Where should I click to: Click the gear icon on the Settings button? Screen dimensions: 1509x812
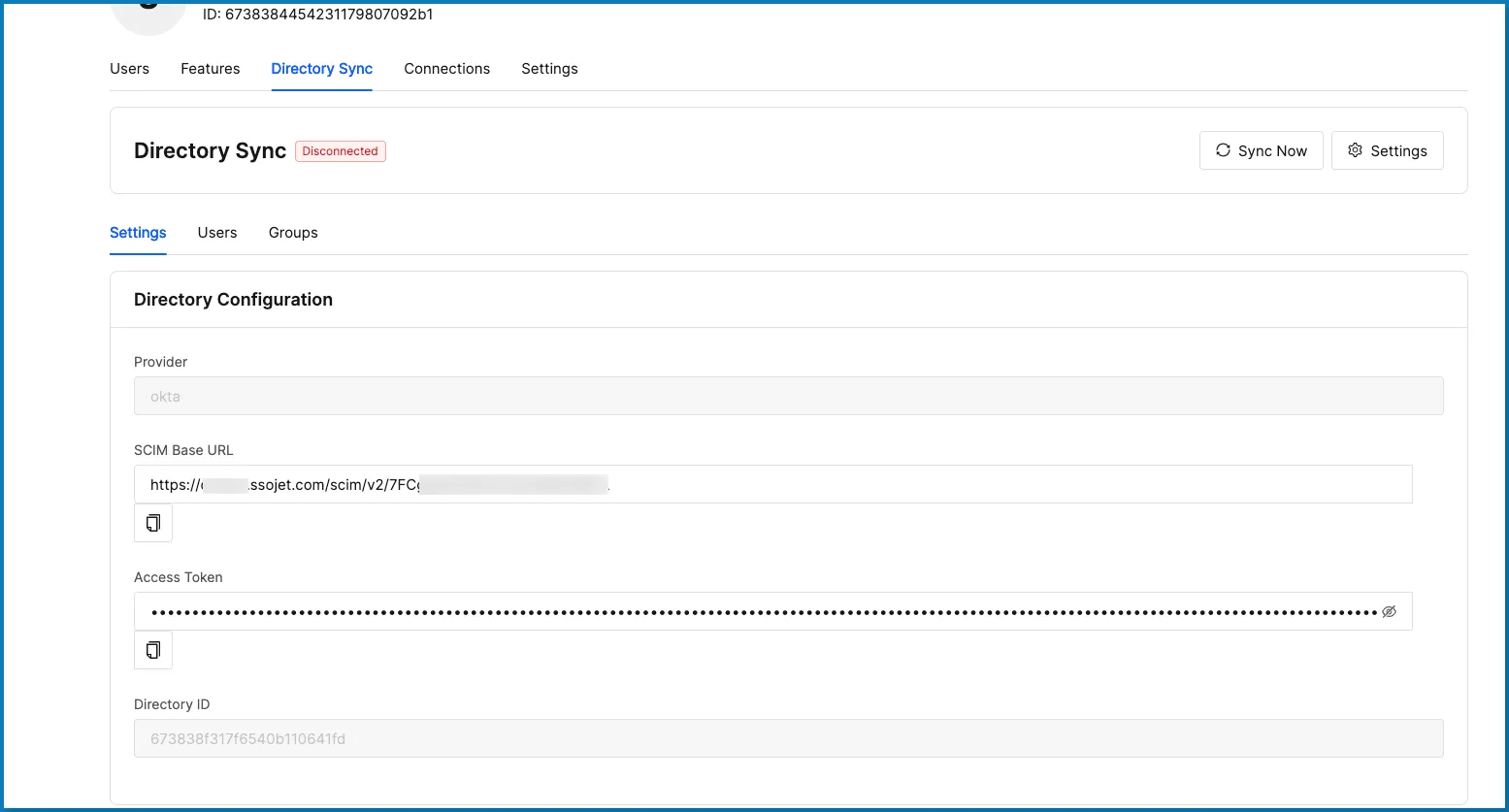[x=1355, y=150]
